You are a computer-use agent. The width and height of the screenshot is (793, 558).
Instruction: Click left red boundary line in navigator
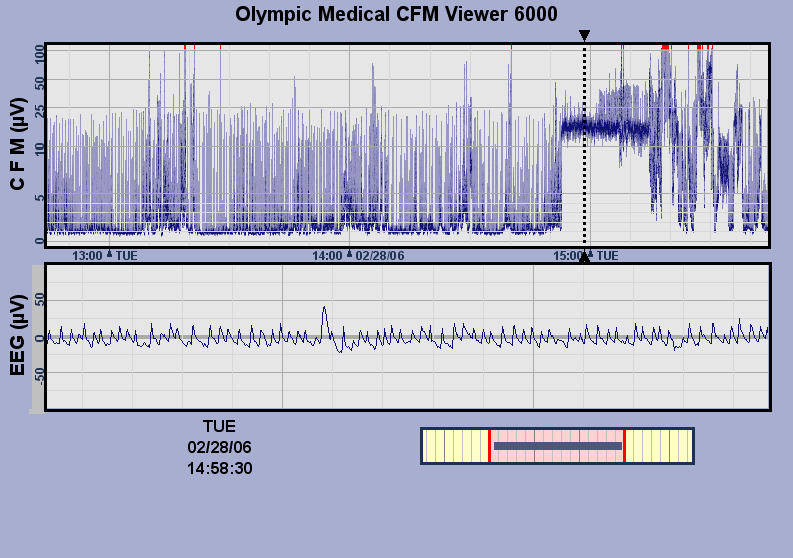tap(489, 446)
